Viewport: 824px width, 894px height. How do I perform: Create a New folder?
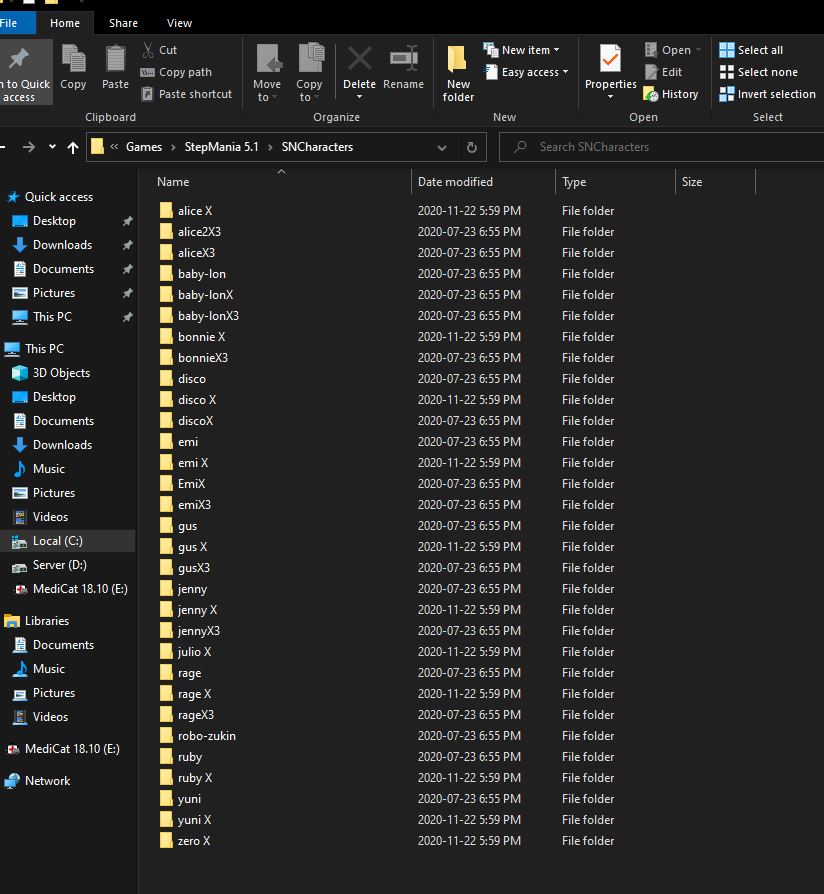458,73
